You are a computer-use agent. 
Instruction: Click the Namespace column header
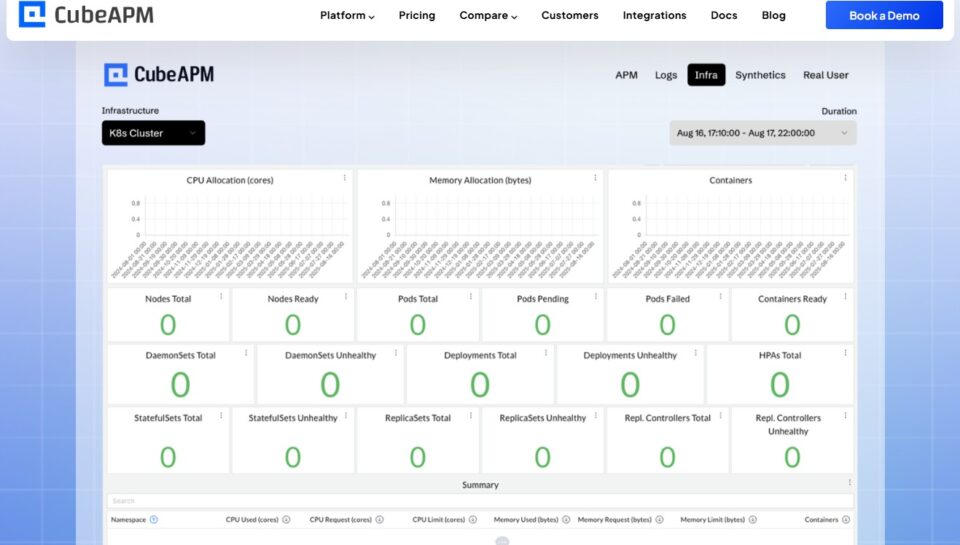pos(129,519)
